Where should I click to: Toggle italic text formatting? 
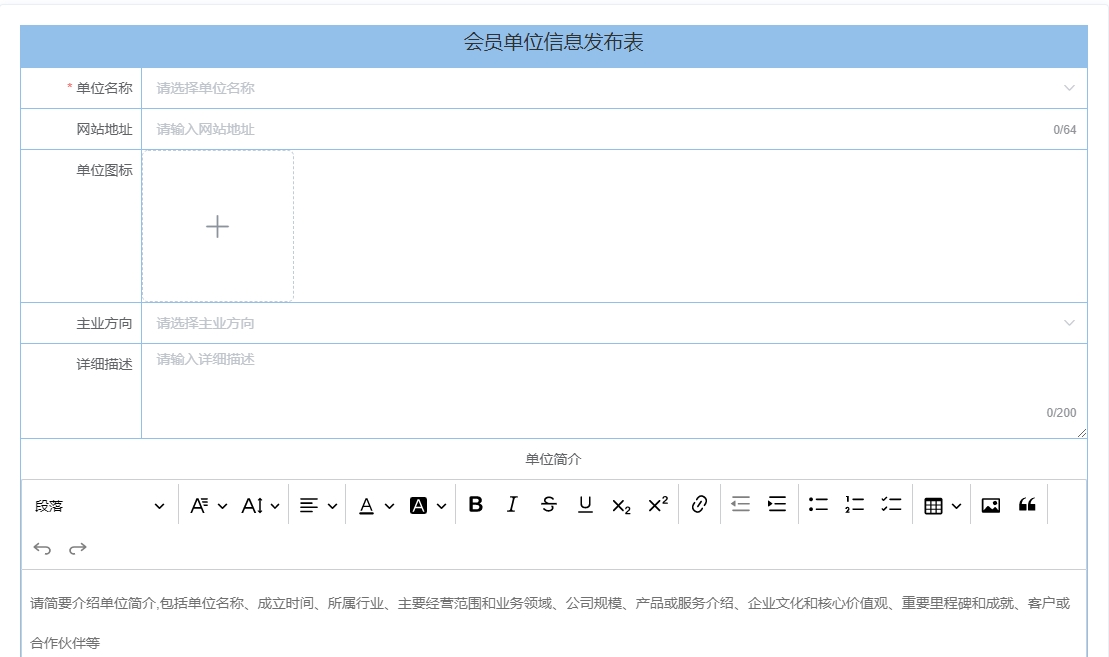[x=512, y=505]
